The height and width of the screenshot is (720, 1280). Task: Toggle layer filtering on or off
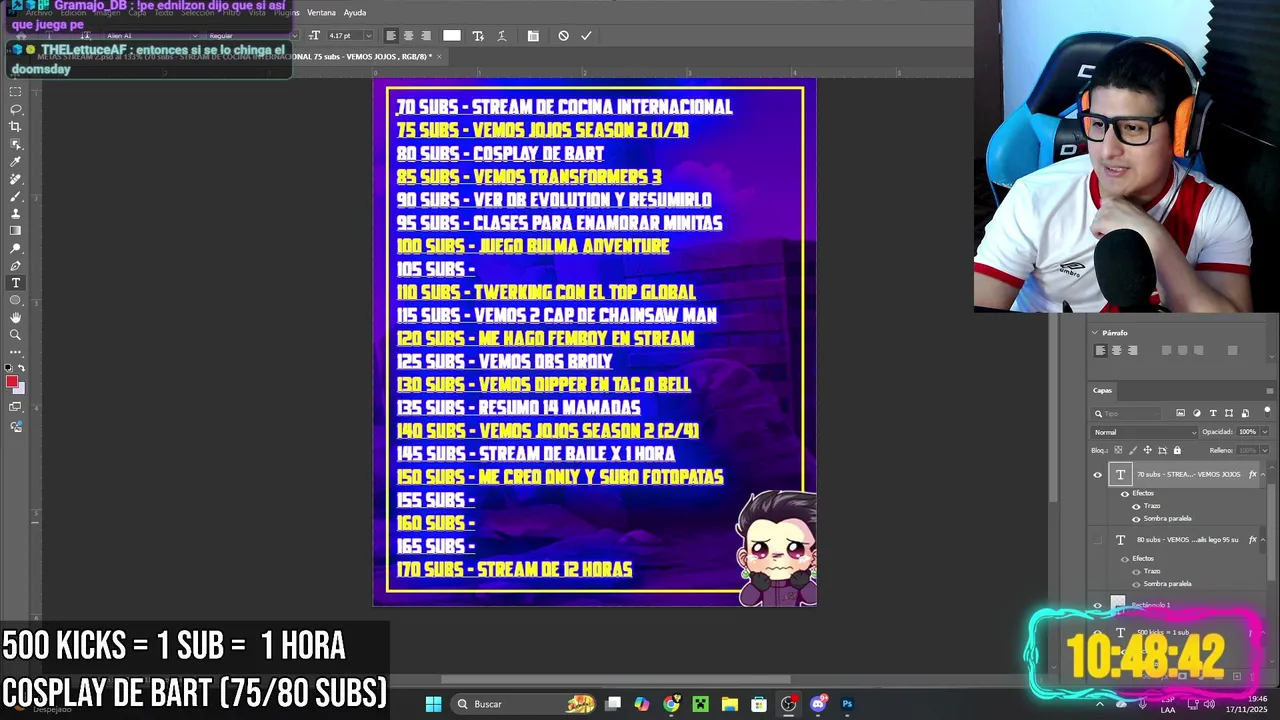1267,411
